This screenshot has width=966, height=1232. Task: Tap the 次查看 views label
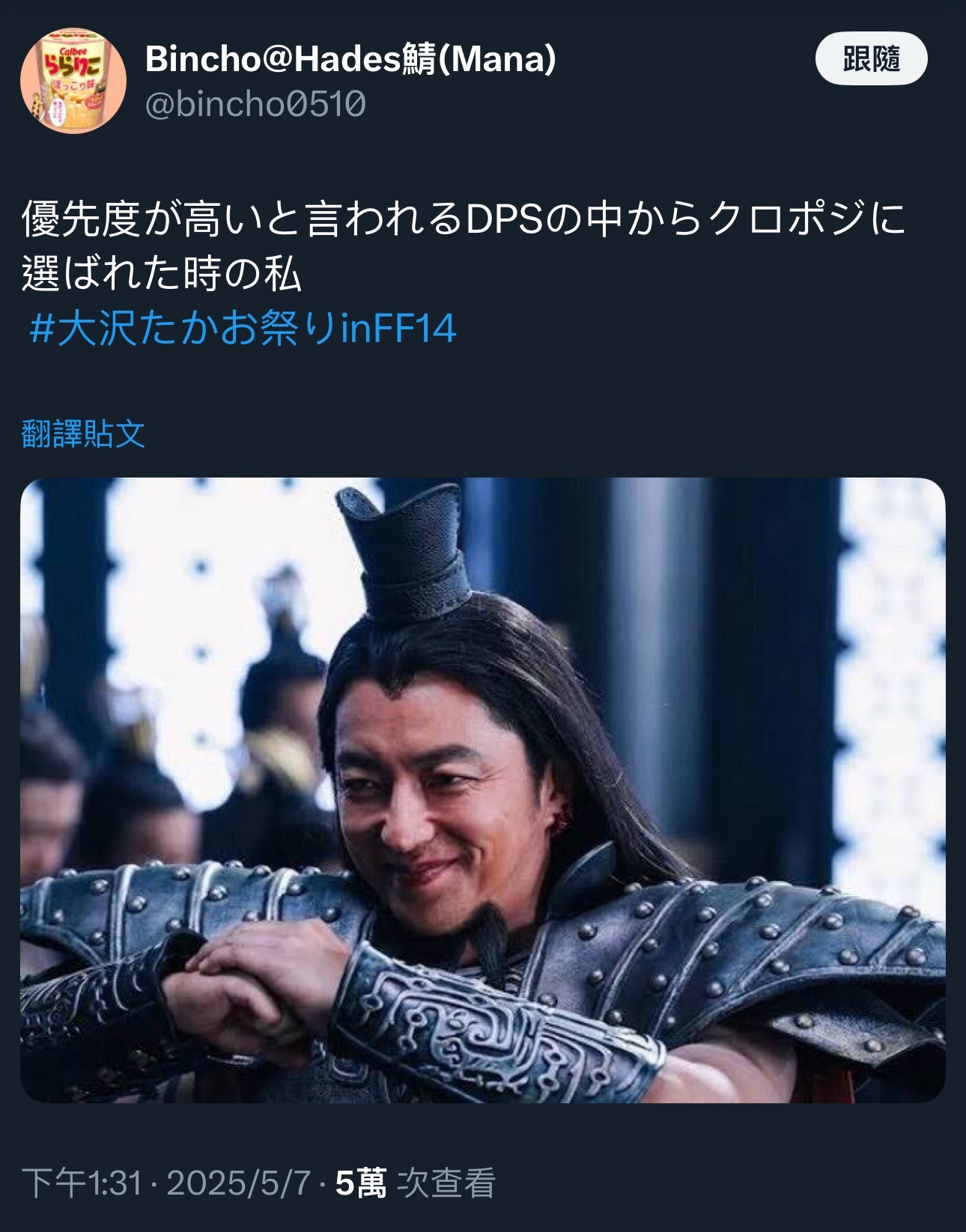tap(446, 1183)
